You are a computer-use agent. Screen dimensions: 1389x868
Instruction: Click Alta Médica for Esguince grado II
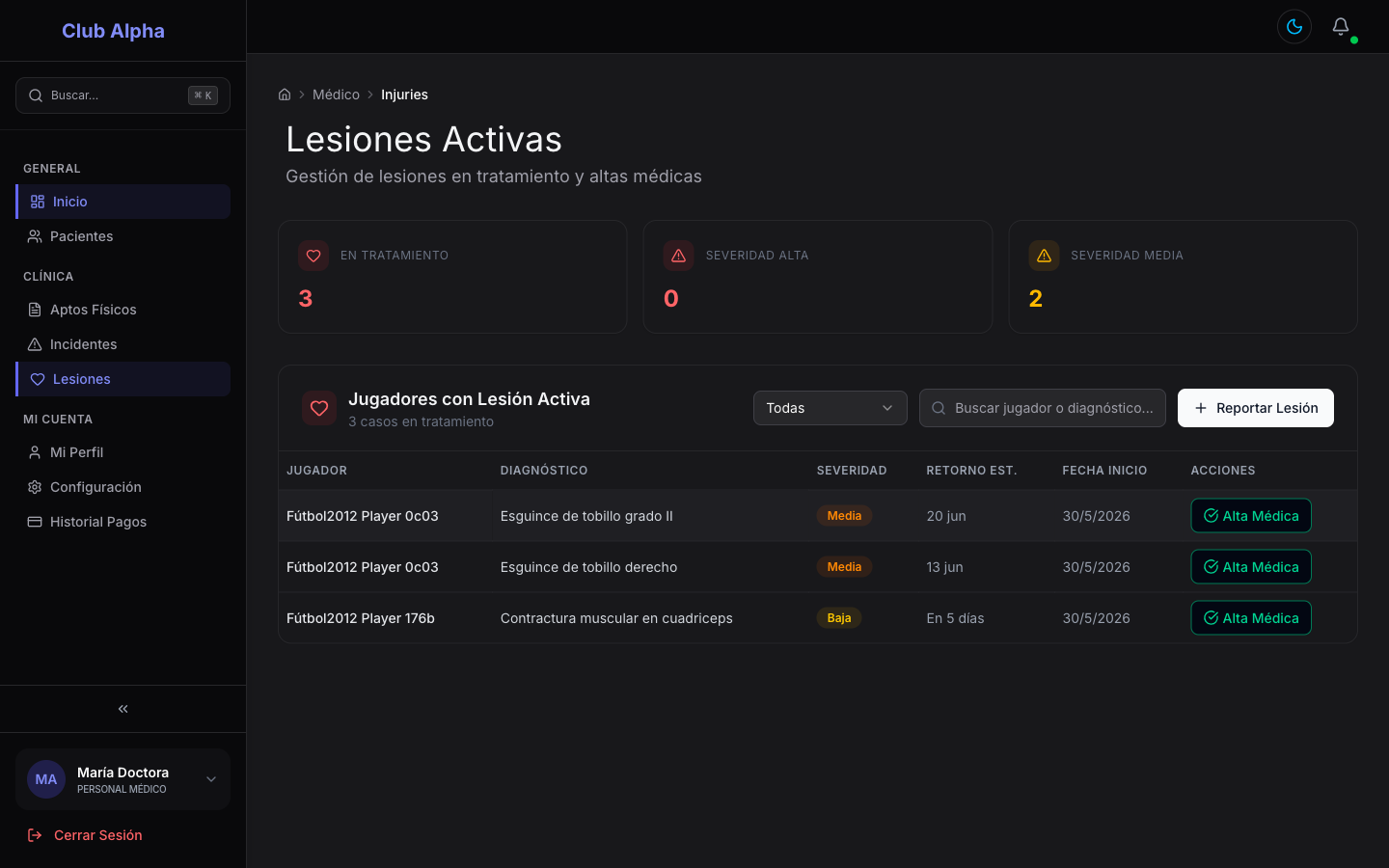1251,516
